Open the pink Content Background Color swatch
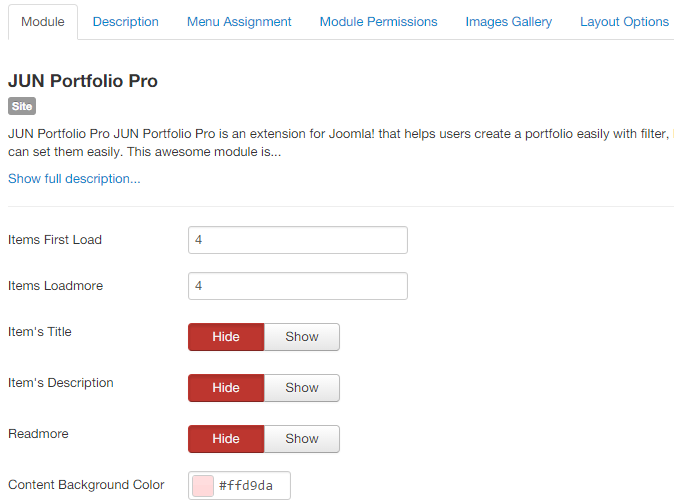This screenshot has width=674, height=503. pos(203,486)
